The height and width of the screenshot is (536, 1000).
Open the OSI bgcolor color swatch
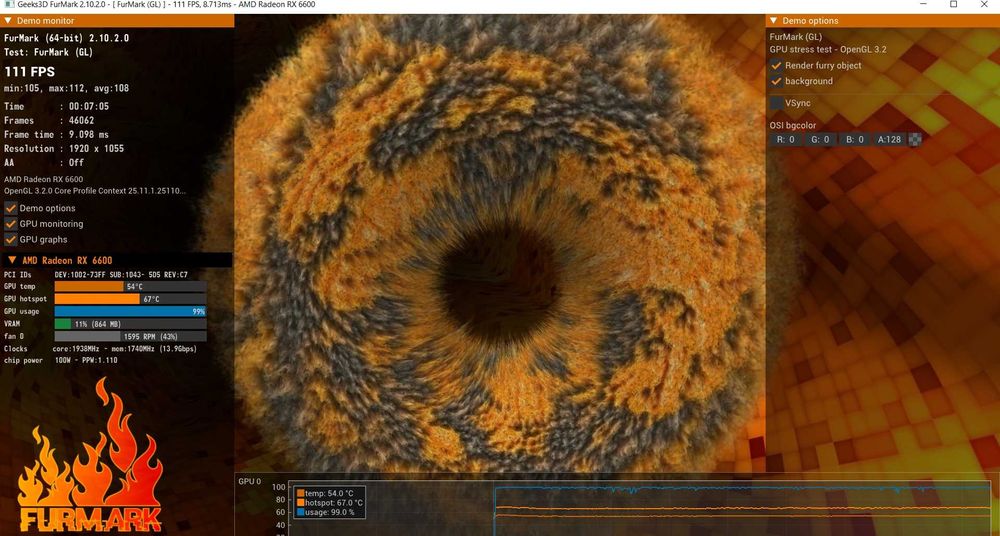(x=915, y=139)
